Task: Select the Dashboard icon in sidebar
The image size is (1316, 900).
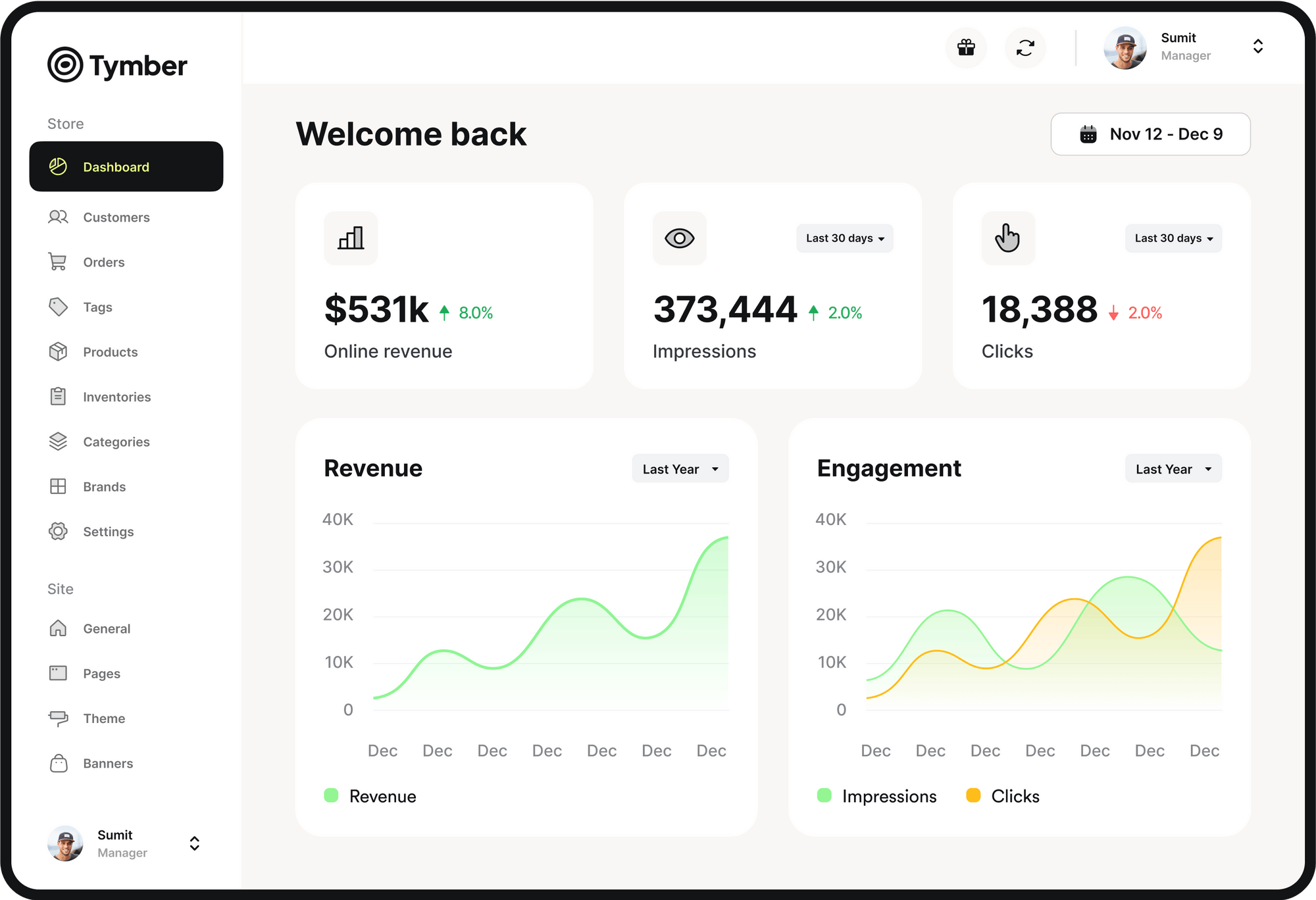Action: pos(59,167)
